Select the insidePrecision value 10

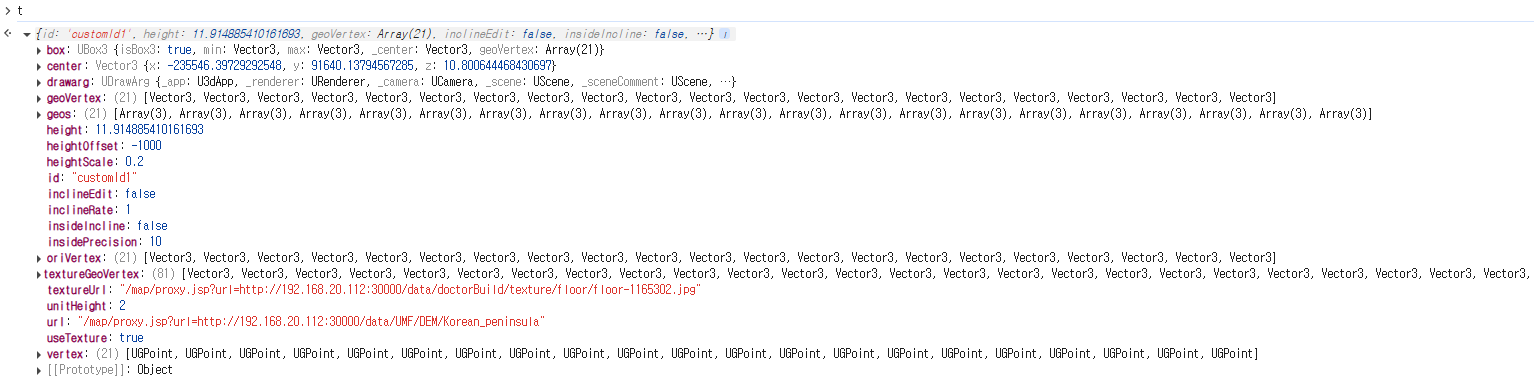(x=156, y=242)
